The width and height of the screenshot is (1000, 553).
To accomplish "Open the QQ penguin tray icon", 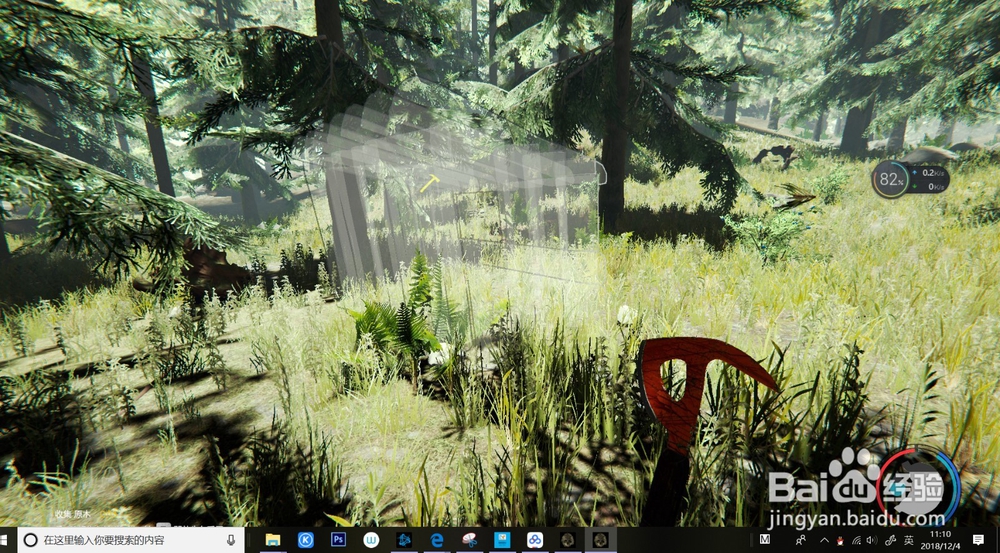I will tap(841, 541).
